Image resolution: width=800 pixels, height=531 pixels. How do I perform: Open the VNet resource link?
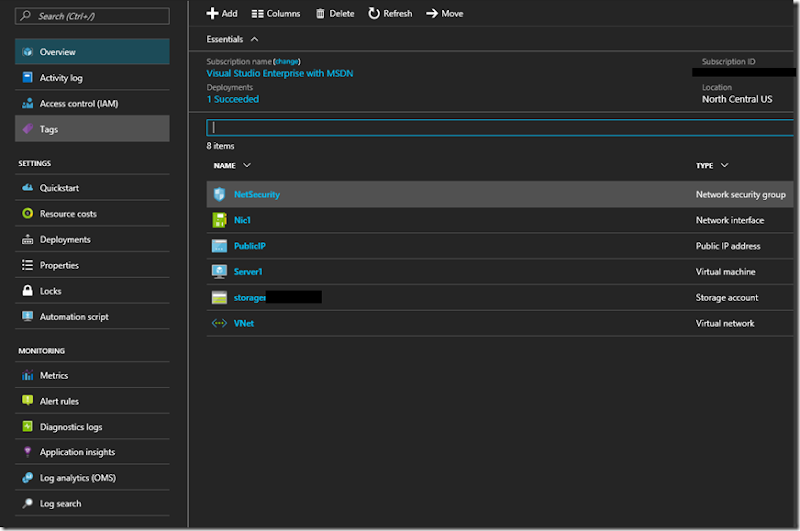click(x=243, y=323)
